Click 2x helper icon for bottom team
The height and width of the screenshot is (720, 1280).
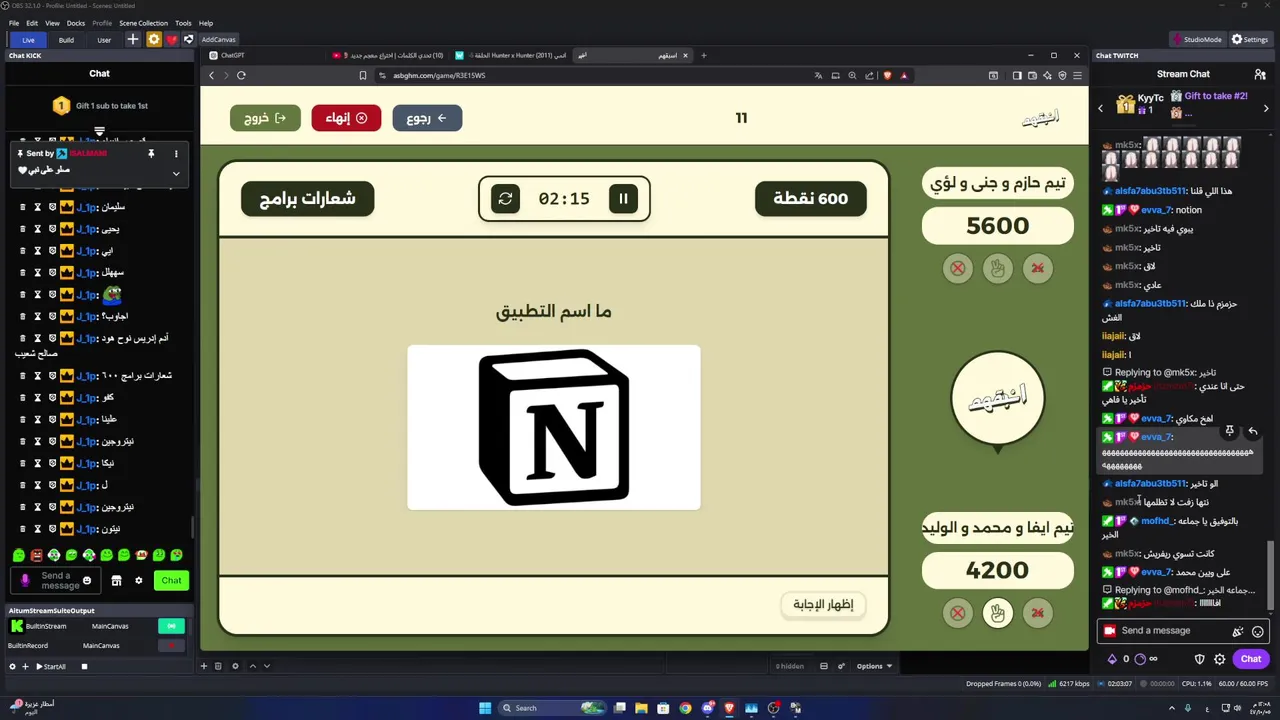1037,613
